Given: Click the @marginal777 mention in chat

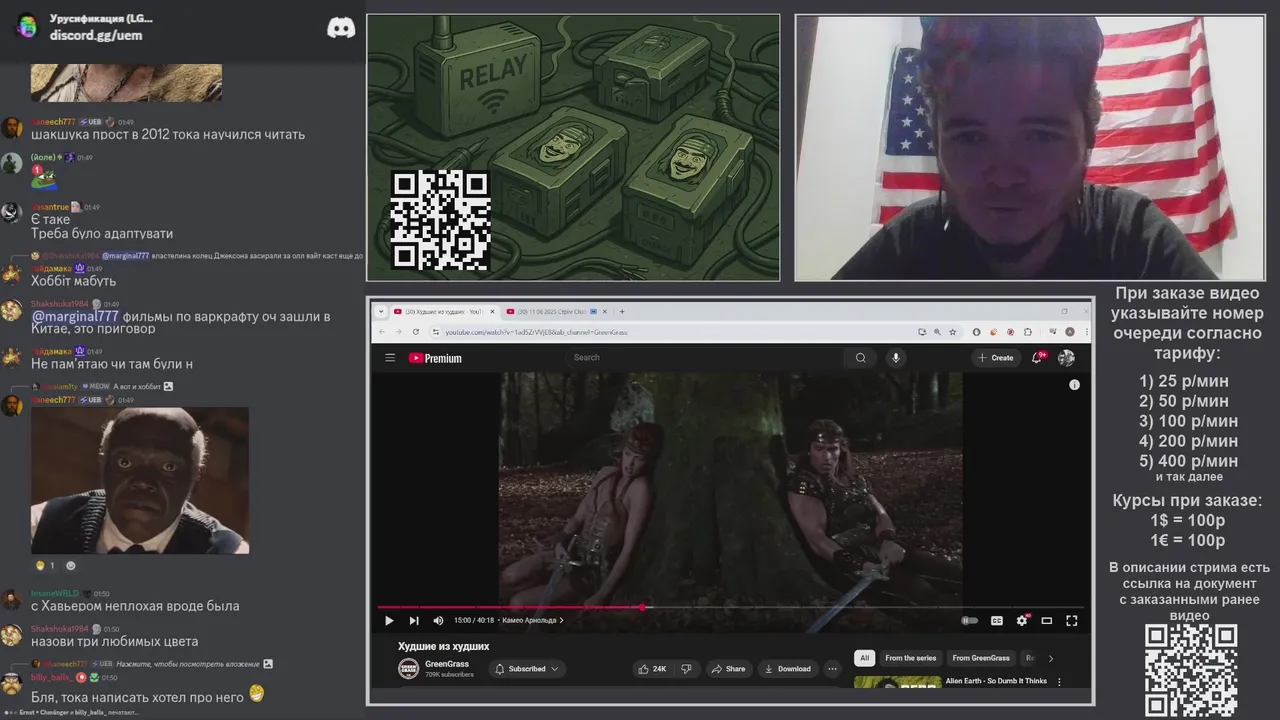Looking at the screenshot, I should coord(75,316).
